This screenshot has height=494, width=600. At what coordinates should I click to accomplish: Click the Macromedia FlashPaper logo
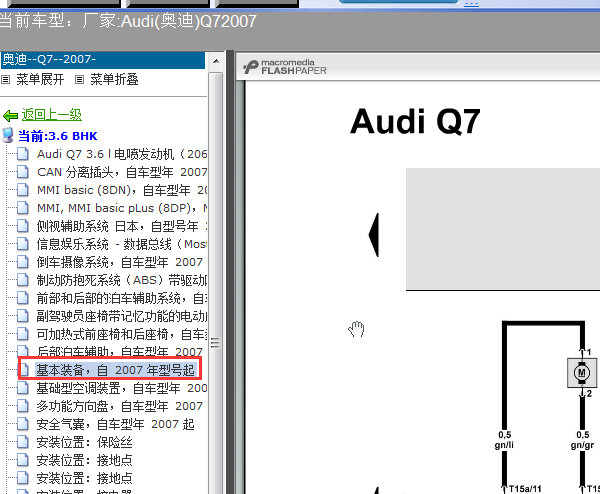pyautogui.click(x=285, y=67)
